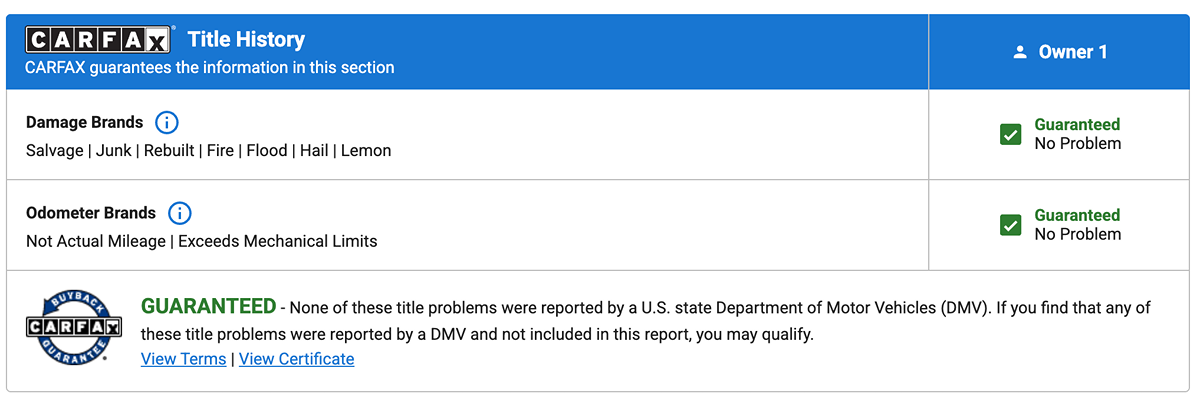Click the Exceeds Mechanical Limits text
This screenshot has height=407, width=1200.
pyautogui.click(x=278, y=241)
